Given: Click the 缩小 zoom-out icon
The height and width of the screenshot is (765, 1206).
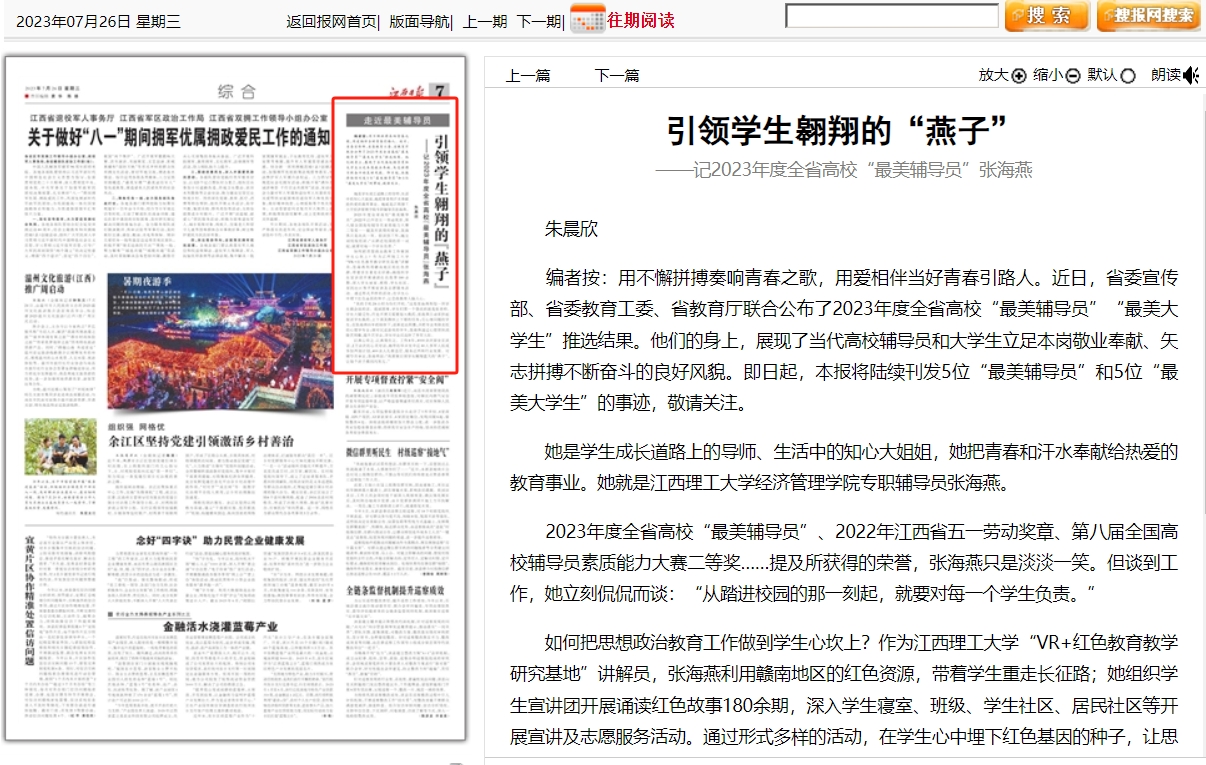Looking at the screenshot, I should click(1072, 76).
